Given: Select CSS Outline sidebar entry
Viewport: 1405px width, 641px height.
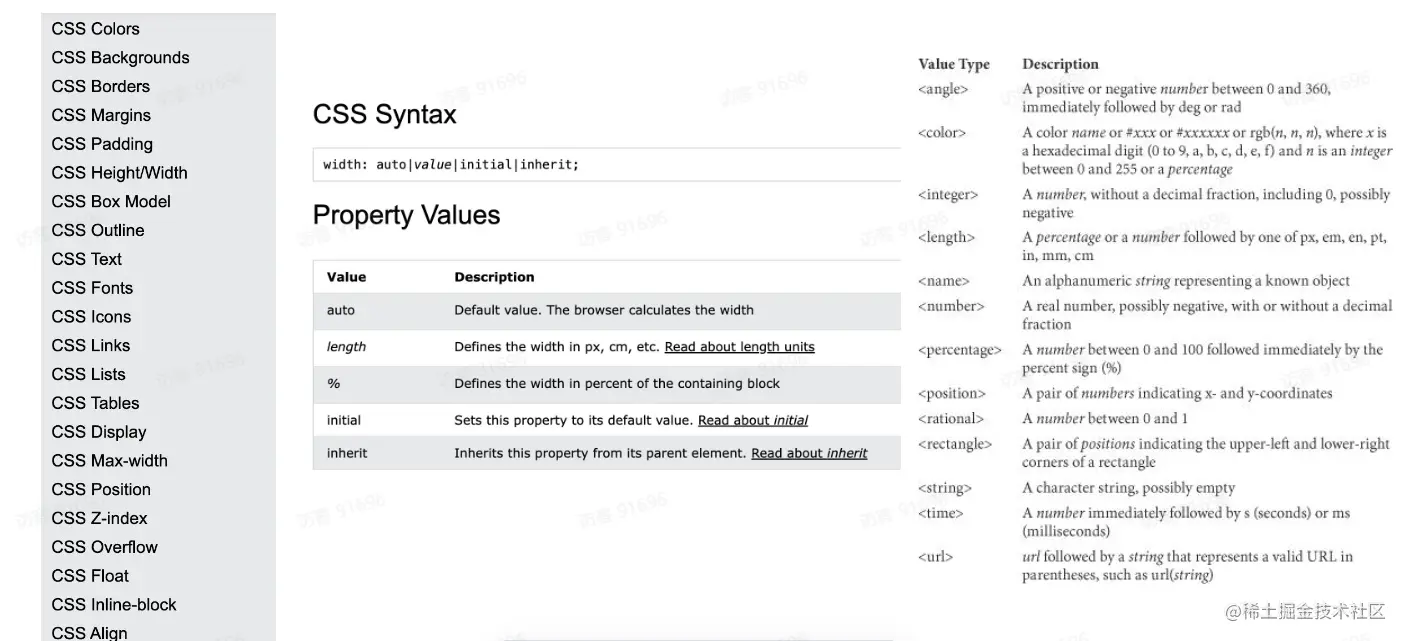Looking at the screenshot, I should [x=98, y=230].
